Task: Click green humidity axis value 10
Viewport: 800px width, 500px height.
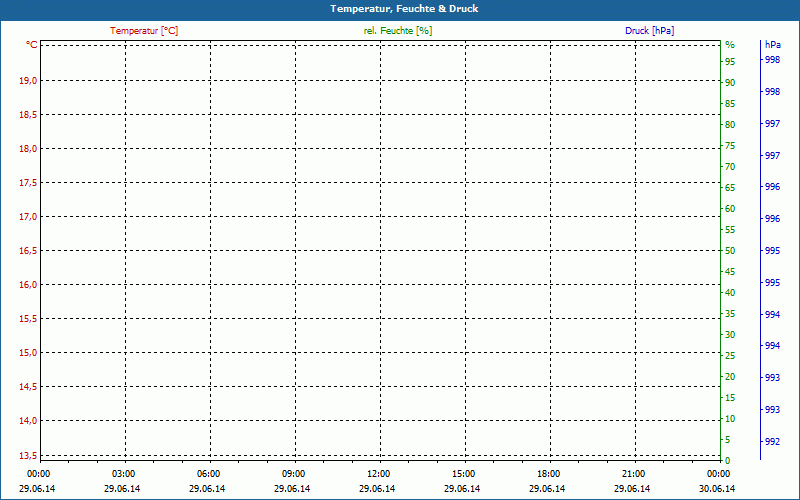Action: pyautogui.click(x=730, y=419)
